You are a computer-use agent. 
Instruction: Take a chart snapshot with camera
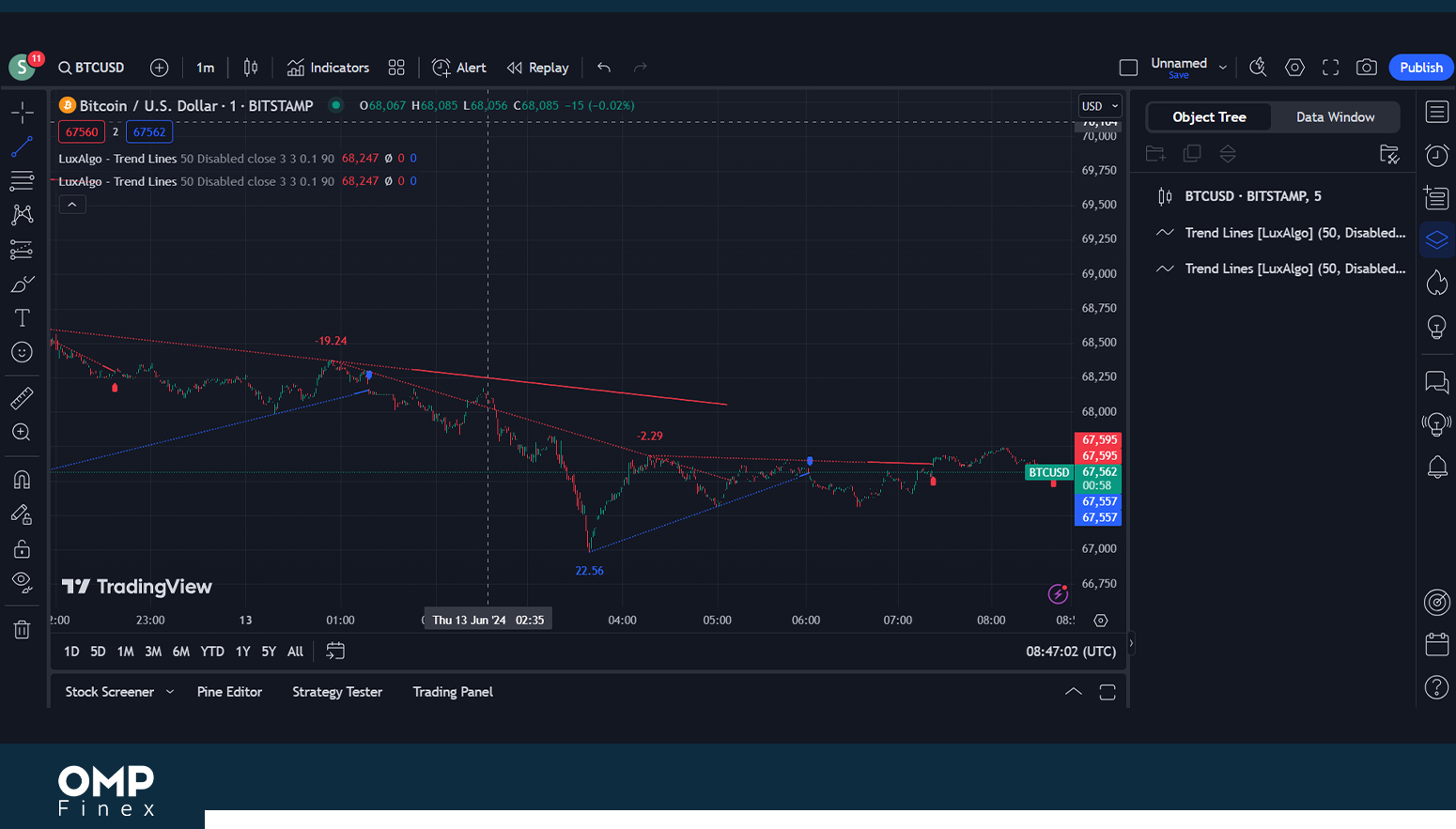click(x=1367, y=68)
